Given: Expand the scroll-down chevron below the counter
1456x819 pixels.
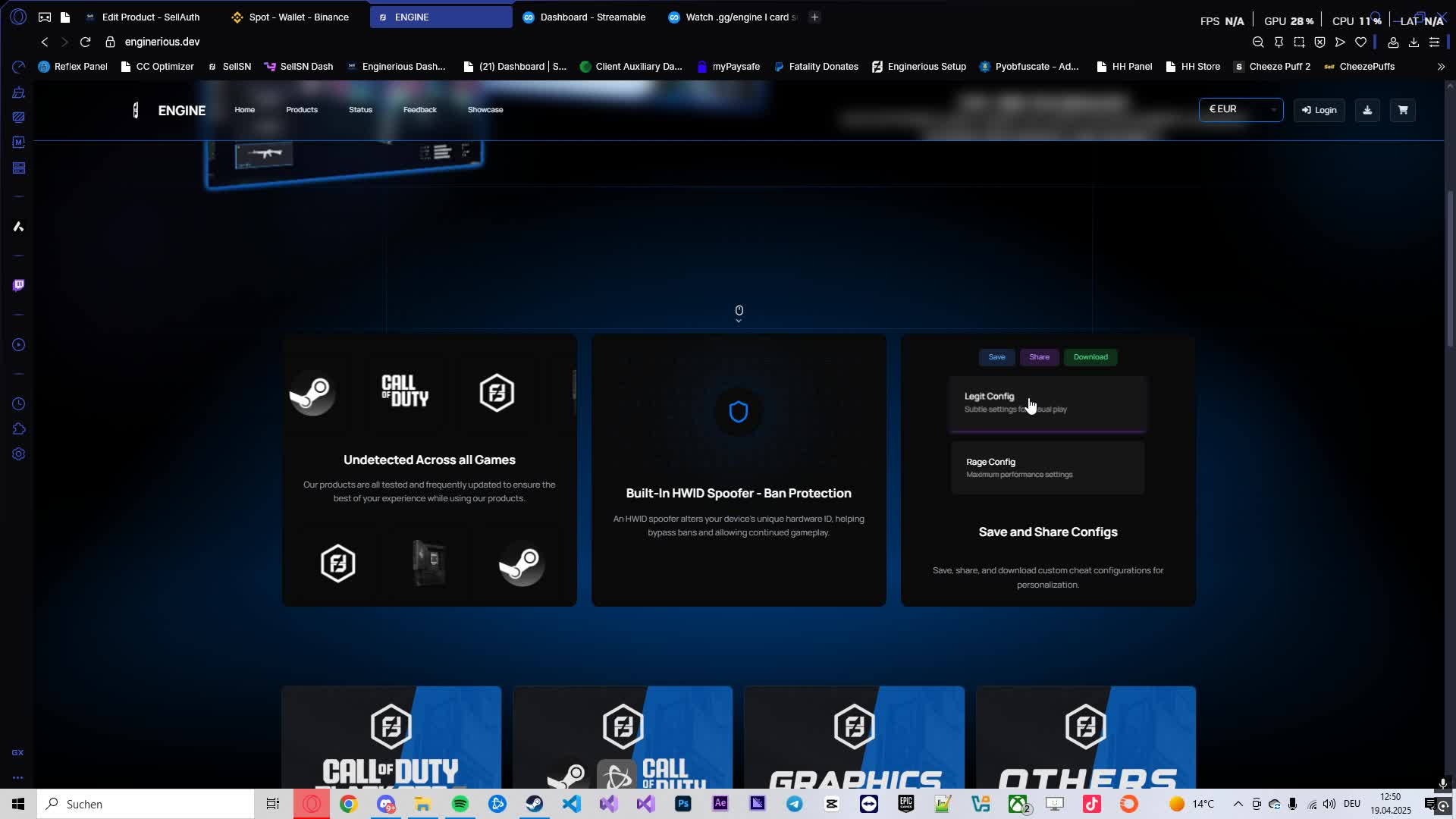Looking at the screenshot, I should 739,319.
